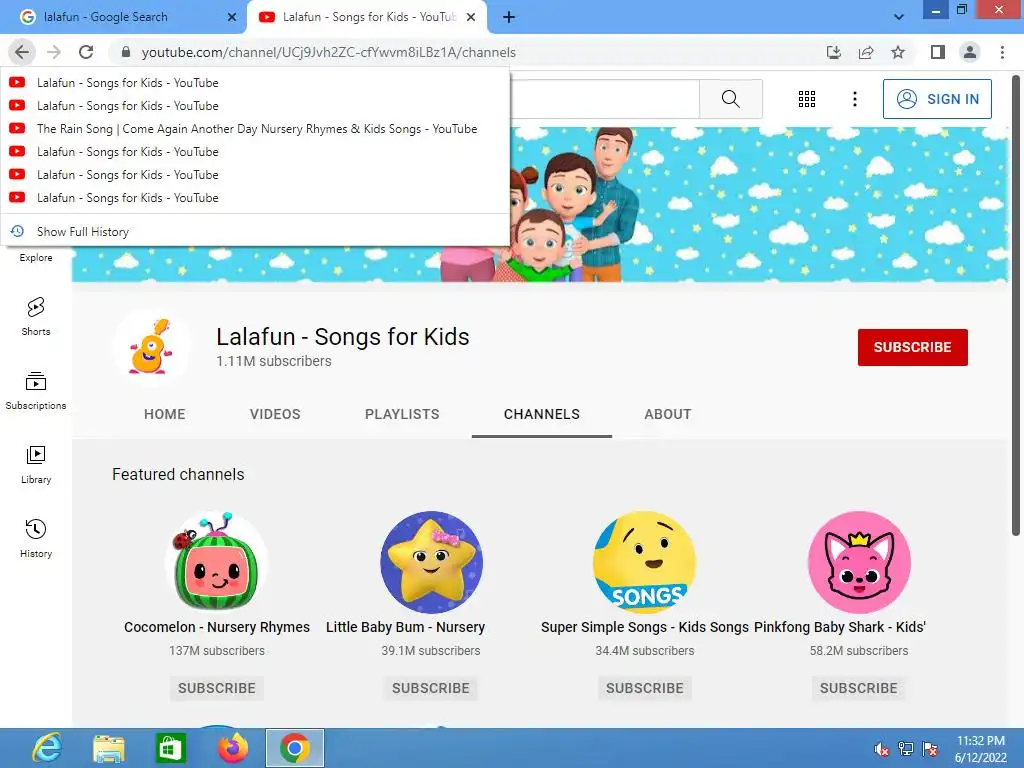The image size is (1024, 768).
Task: Click Super Simple Songs - Kids Songs name
Action: pyautogui.click(x=645, y=627)
